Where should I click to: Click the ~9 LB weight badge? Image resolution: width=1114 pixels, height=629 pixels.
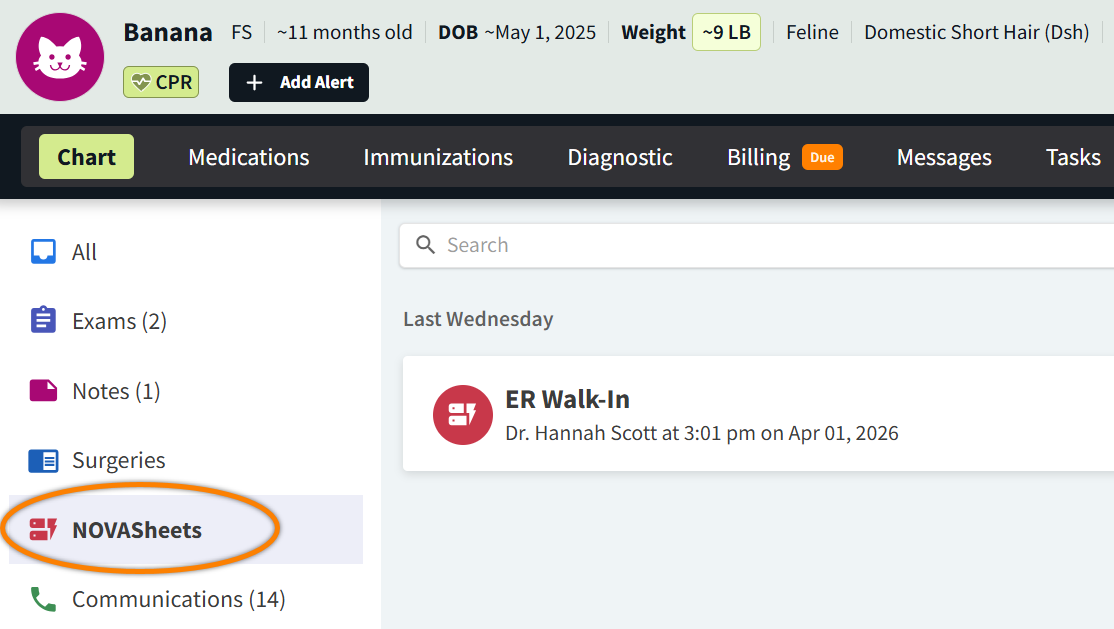726,32
